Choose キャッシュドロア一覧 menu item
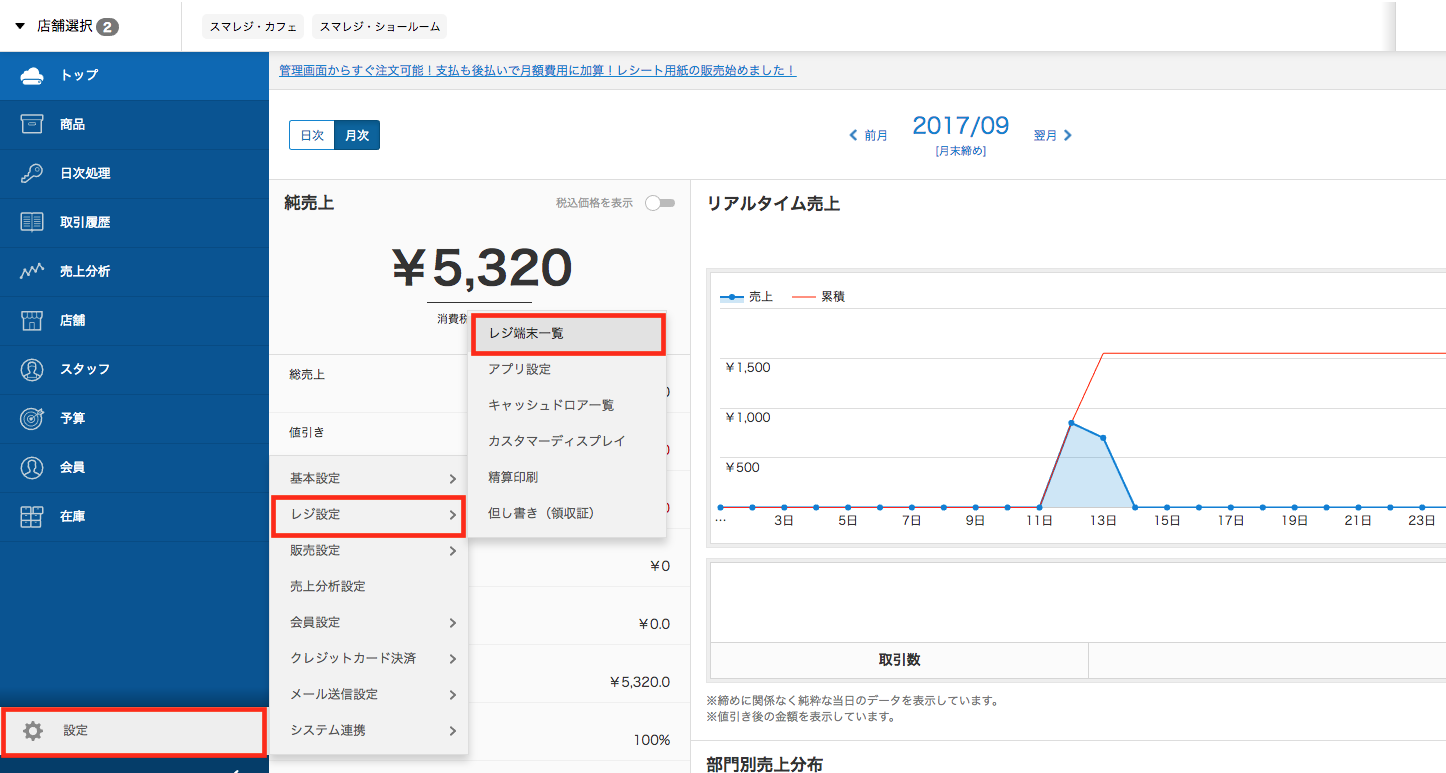This screenshot has width=1446, height=773. [x=551, y=405]
